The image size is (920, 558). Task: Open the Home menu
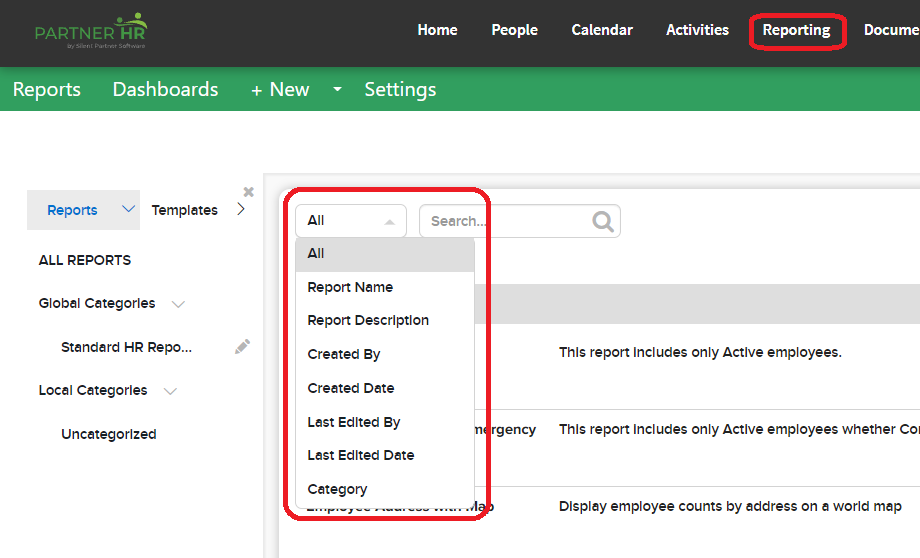point(437,30)
